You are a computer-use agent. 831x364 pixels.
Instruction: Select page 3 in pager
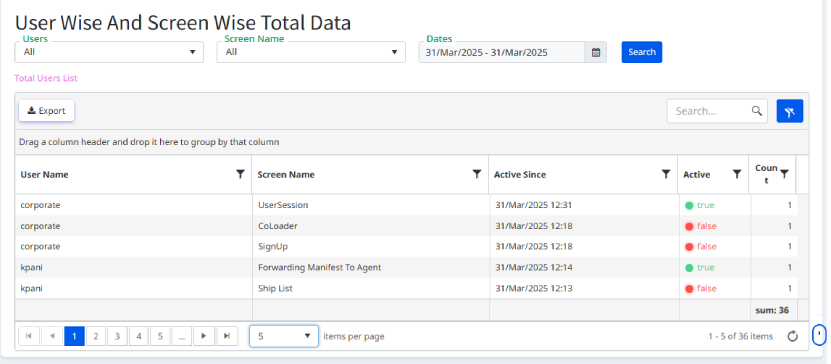[x=117, y=336]
